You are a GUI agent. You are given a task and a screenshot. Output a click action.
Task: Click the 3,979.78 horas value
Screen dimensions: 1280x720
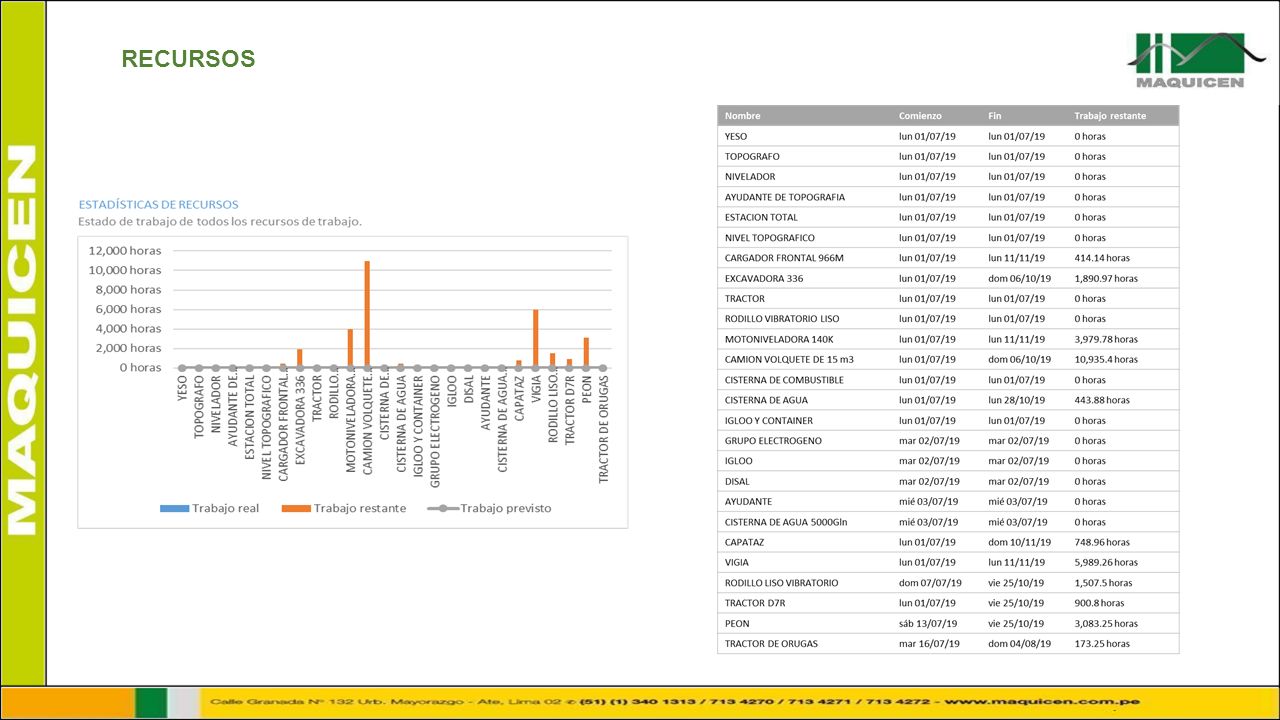point(1106,339)
